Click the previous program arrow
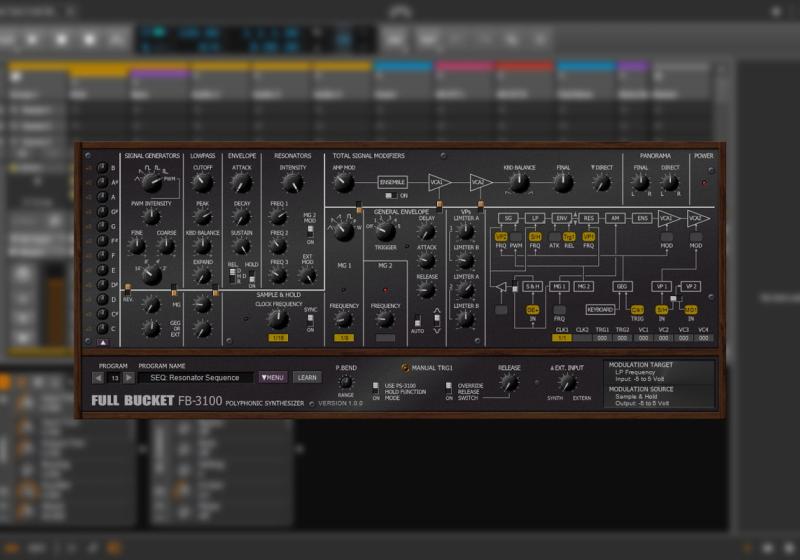This screenshot has height=560, width=800. [x=98, y=377]
